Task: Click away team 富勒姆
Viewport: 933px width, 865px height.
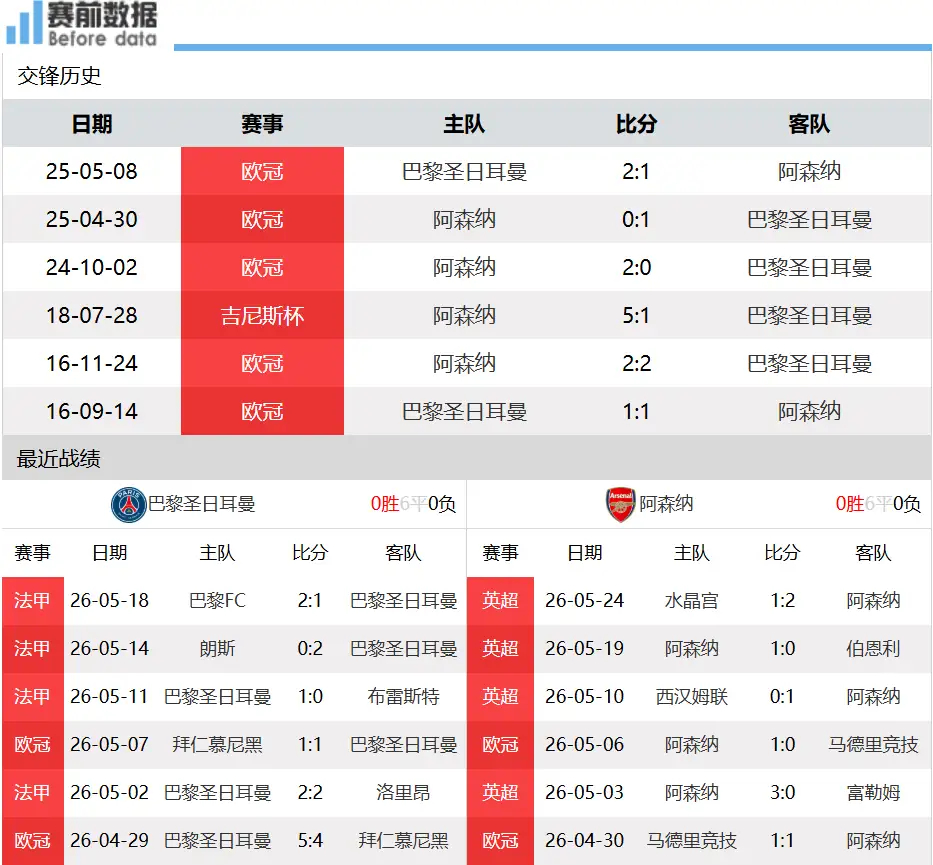Action: pos(873,792)
